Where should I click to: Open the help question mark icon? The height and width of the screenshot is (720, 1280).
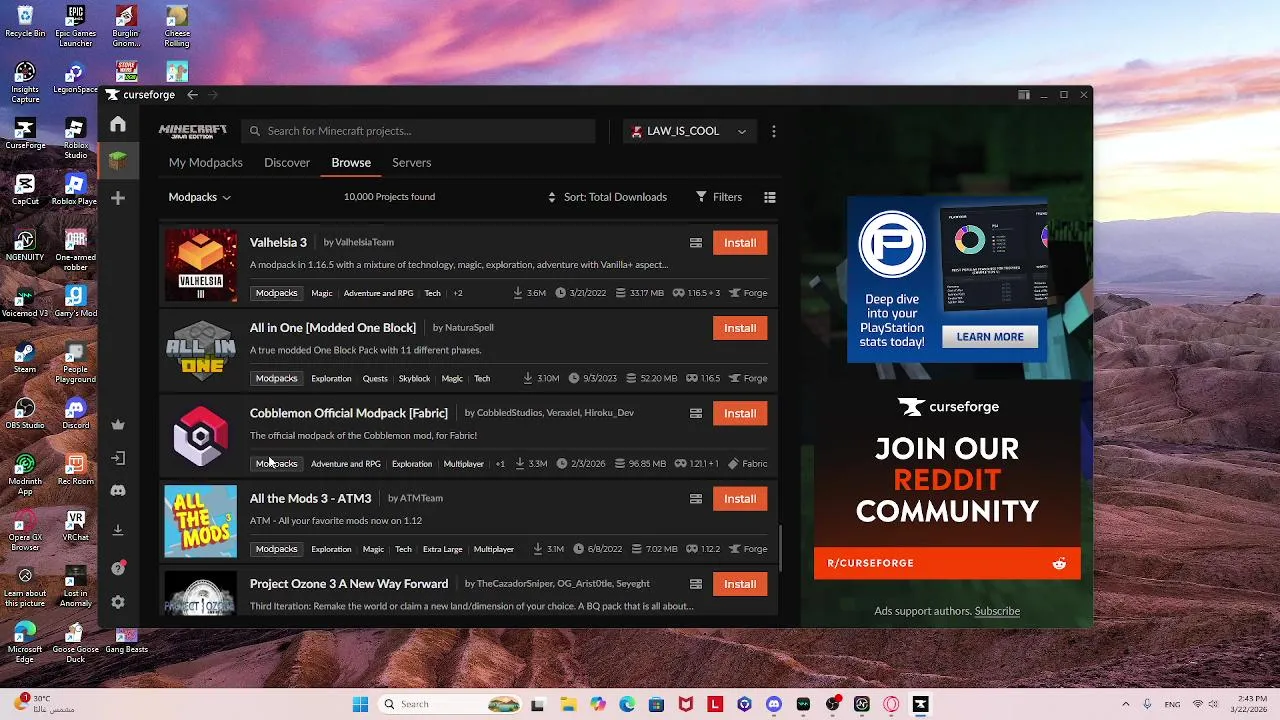(x=118, y=568)
